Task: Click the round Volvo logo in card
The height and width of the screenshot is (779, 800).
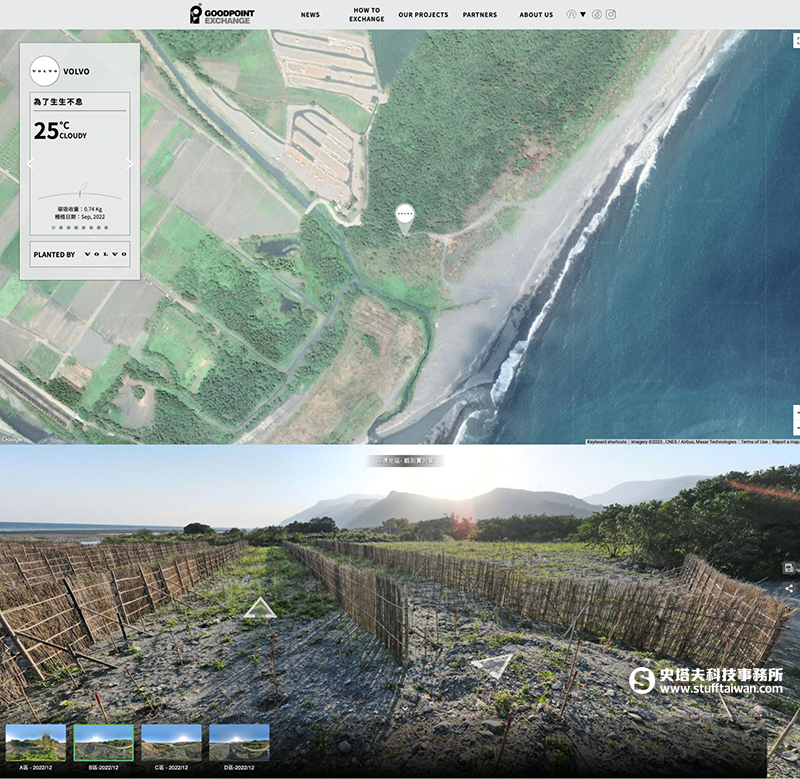Action: [x=45, y=71]
